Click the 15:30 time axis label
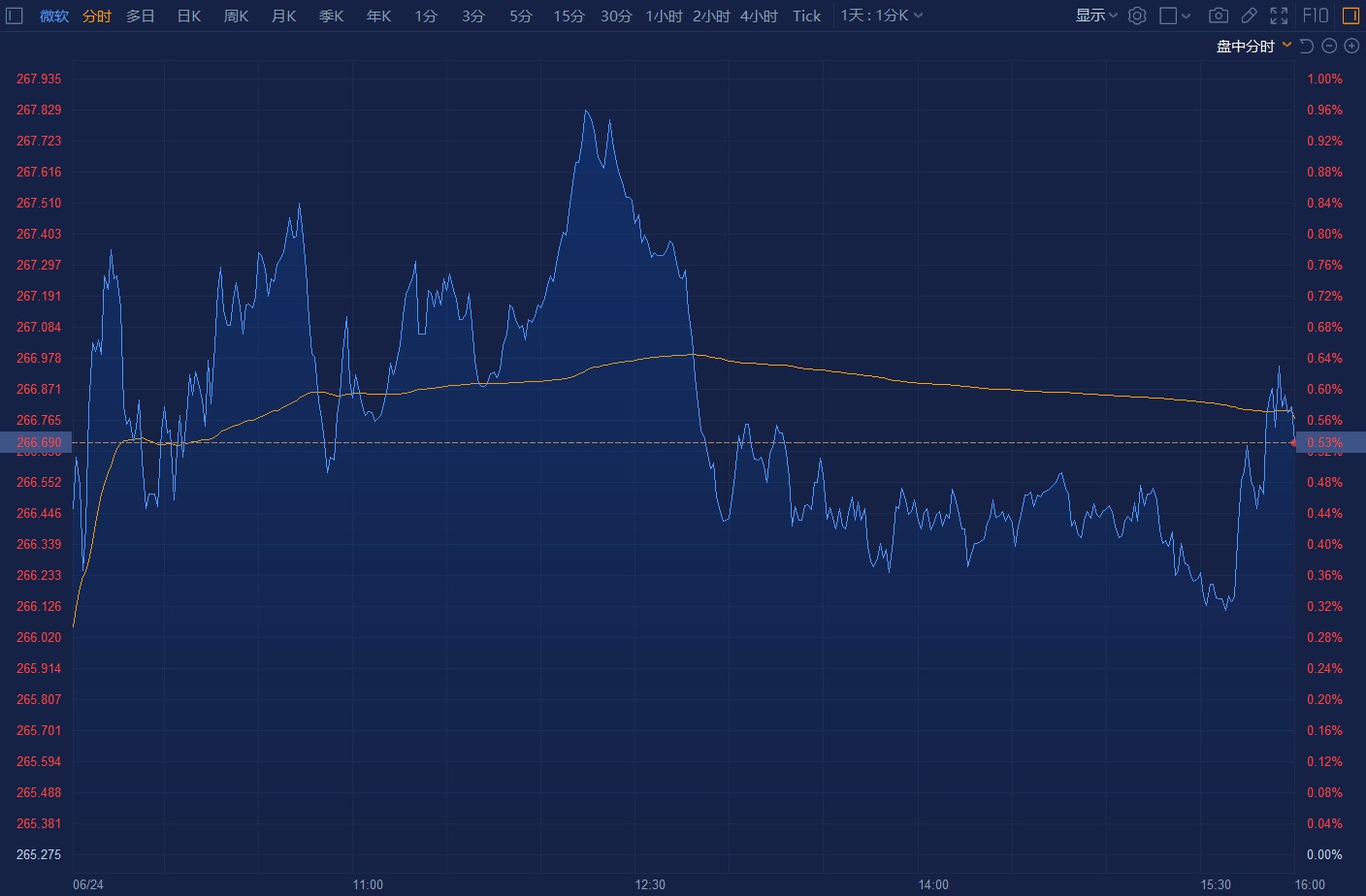This screenshot has width=1366, height=896. (x=1216, y=884)
